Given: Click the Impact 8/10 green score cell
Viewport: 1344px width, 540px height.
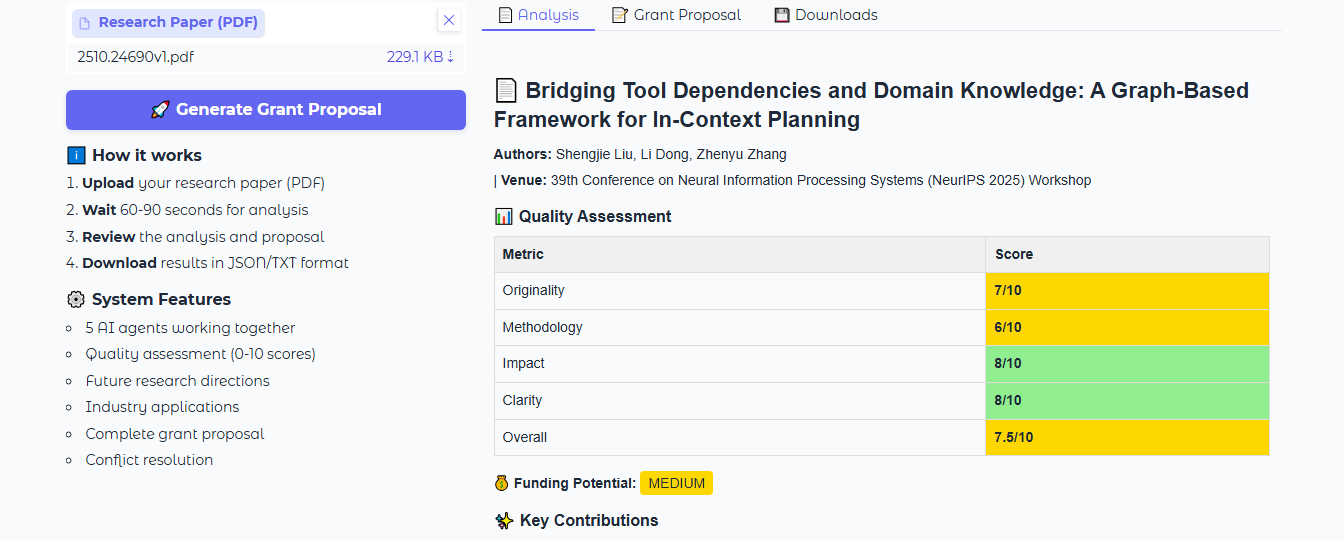Looking at the screenshot, I should [1126, 364].
